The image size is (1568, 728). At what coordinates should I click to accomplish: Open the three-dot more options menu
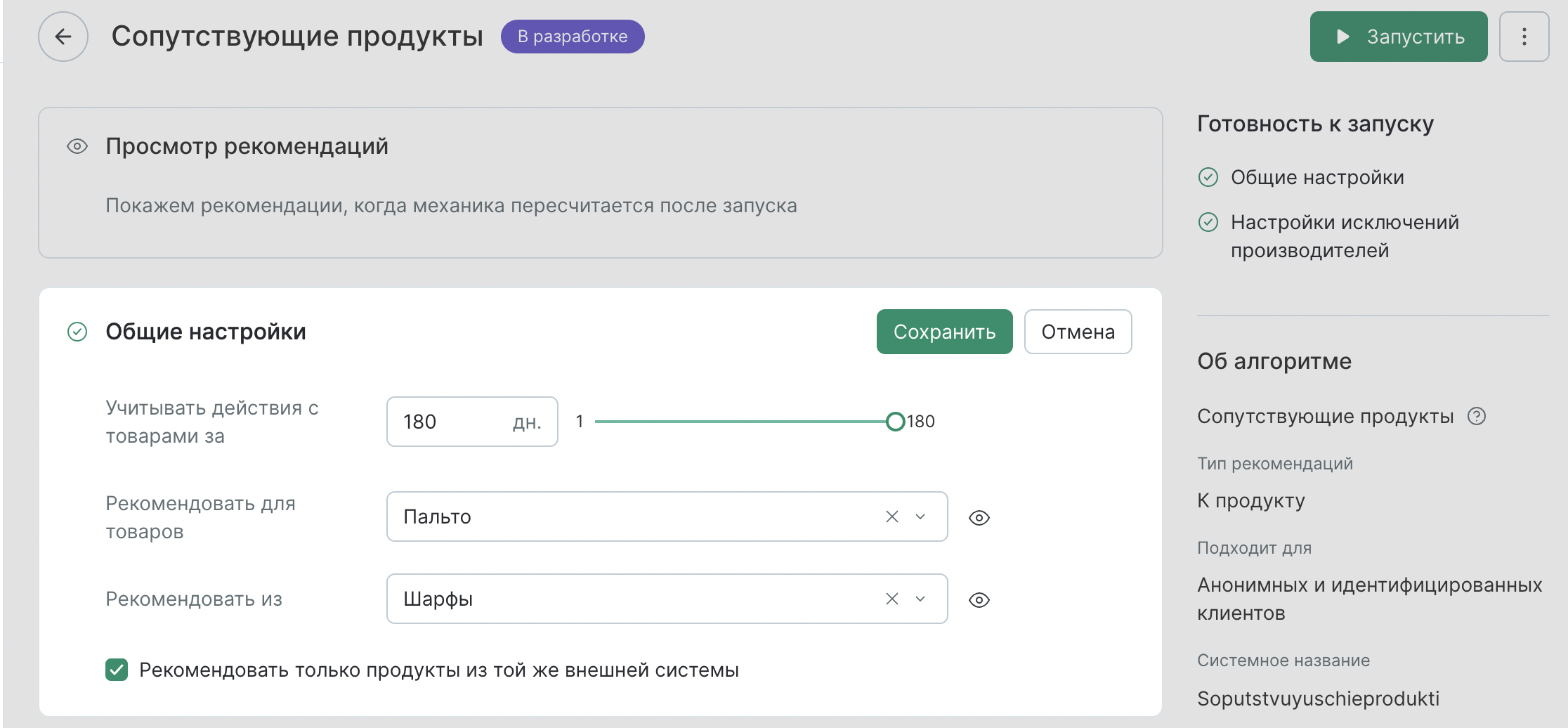tap(1524, 37)
